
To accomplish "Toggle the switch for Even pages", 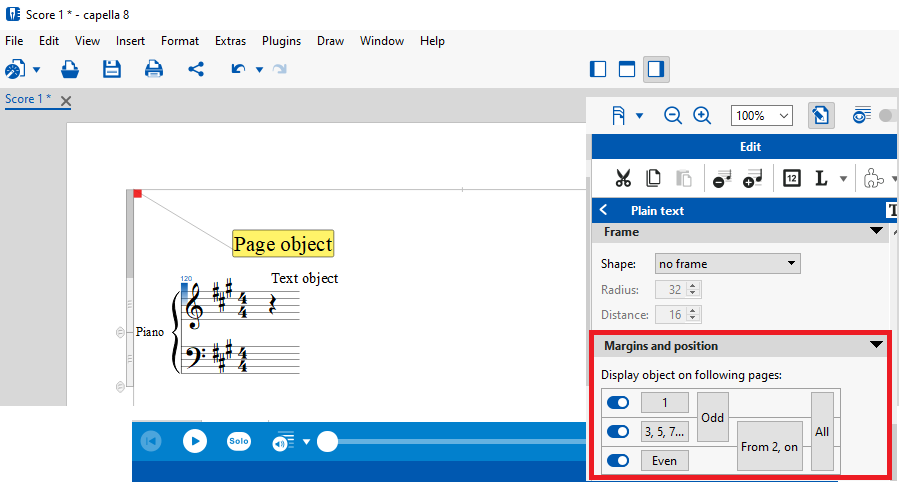I will 618,461.
